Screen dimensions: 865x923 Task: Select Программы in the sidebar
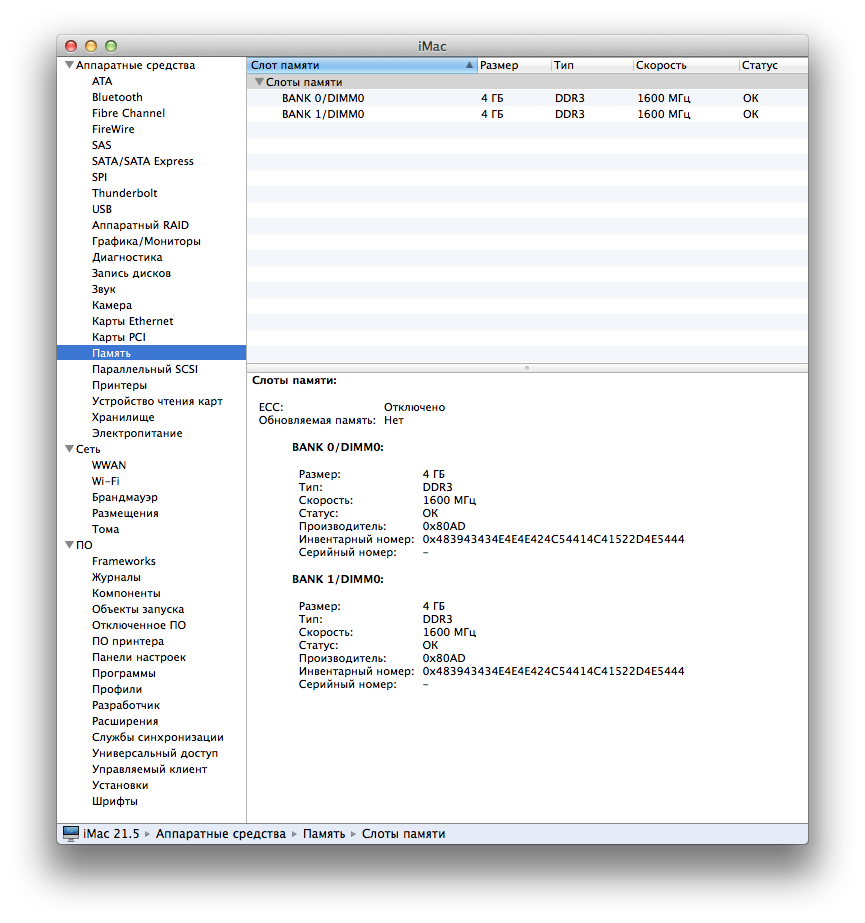(124, 673)
